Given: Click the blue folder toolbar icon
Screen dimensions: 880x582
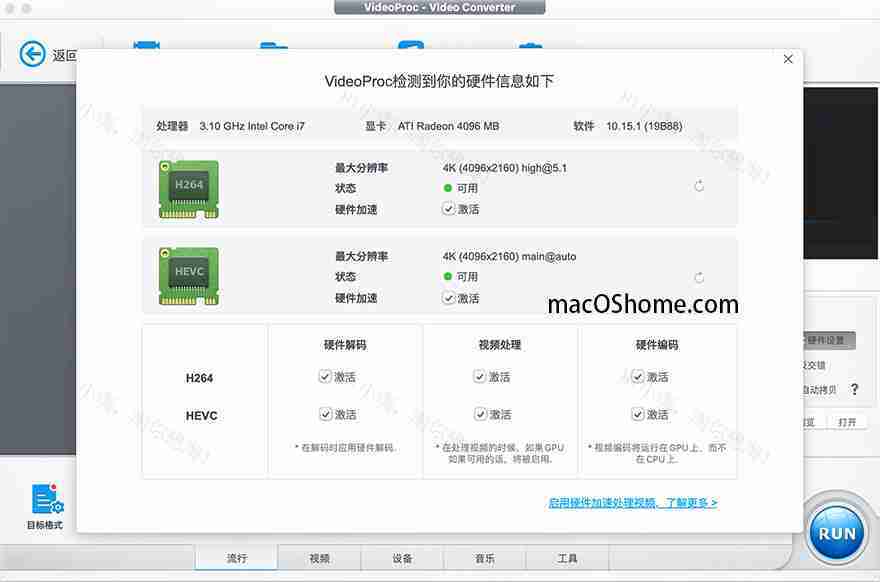Looking at the screenshot, I should pyautogui.click(x=272, y=45).
